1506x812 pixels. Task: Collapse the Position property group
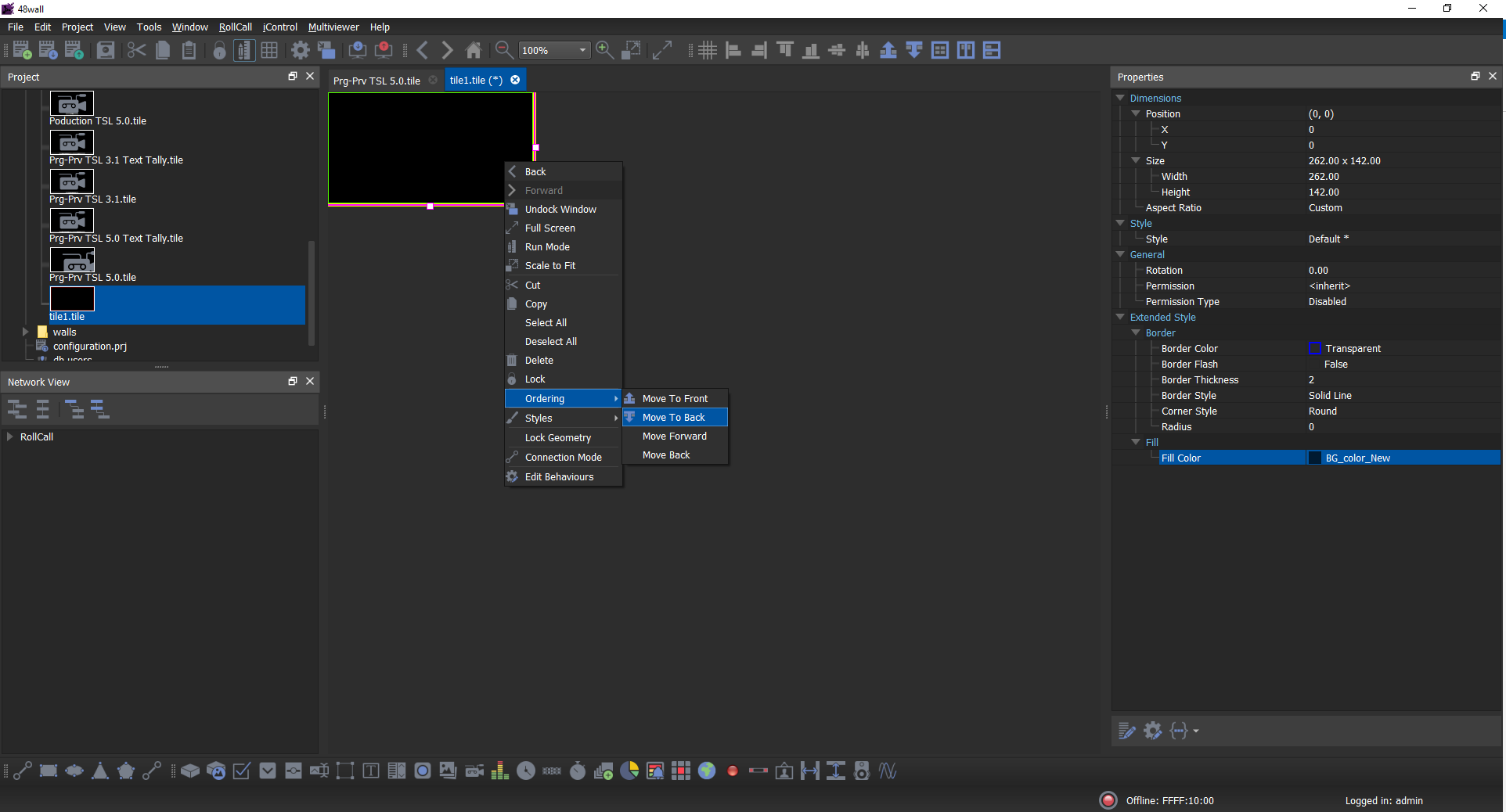point(1136,113)
